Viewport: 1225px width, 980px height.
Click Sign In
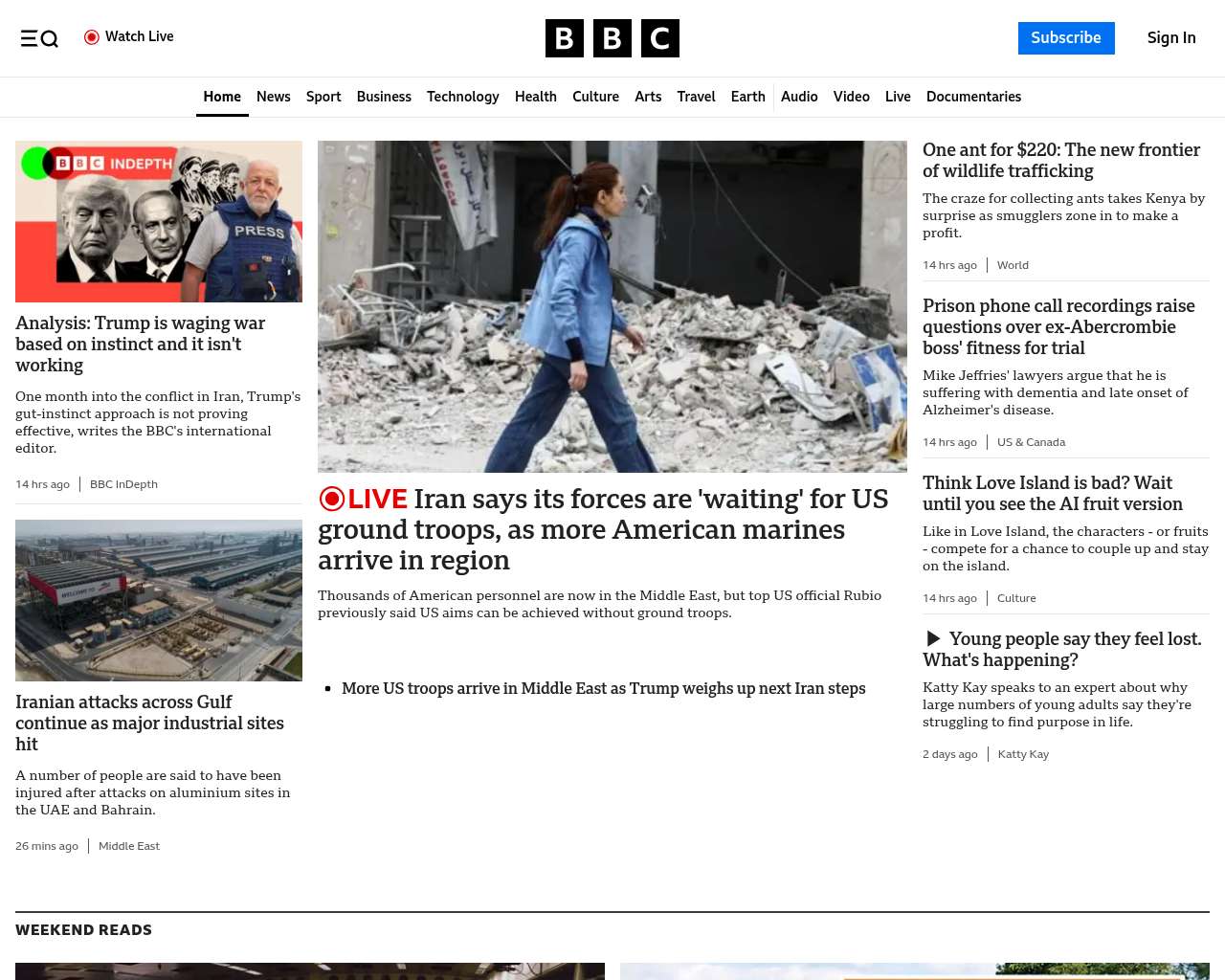pyautogui.click(x=1171, y=38)
